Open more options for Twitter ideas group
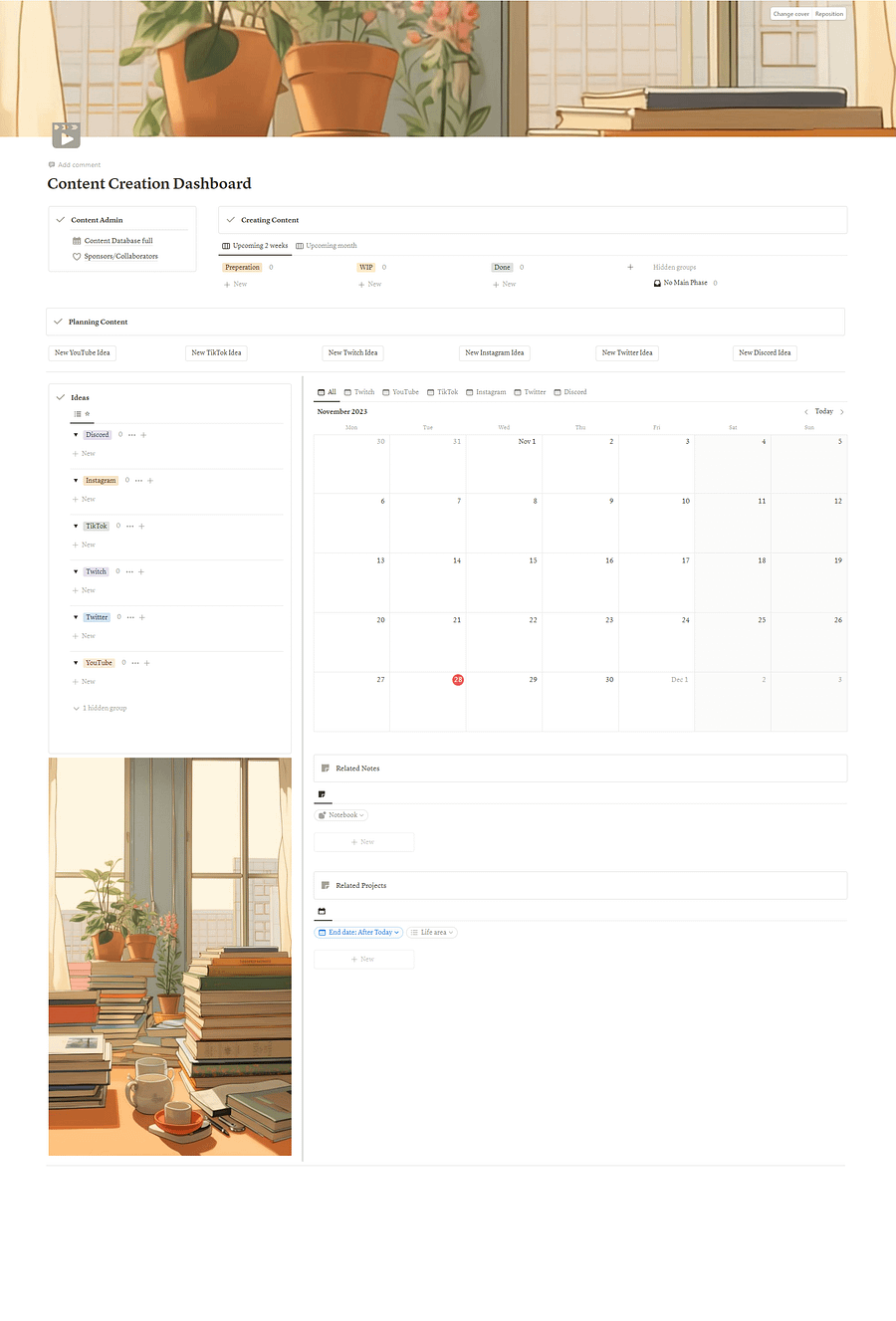The height and width of the screenshot is (1321, 896). [131, 617]
